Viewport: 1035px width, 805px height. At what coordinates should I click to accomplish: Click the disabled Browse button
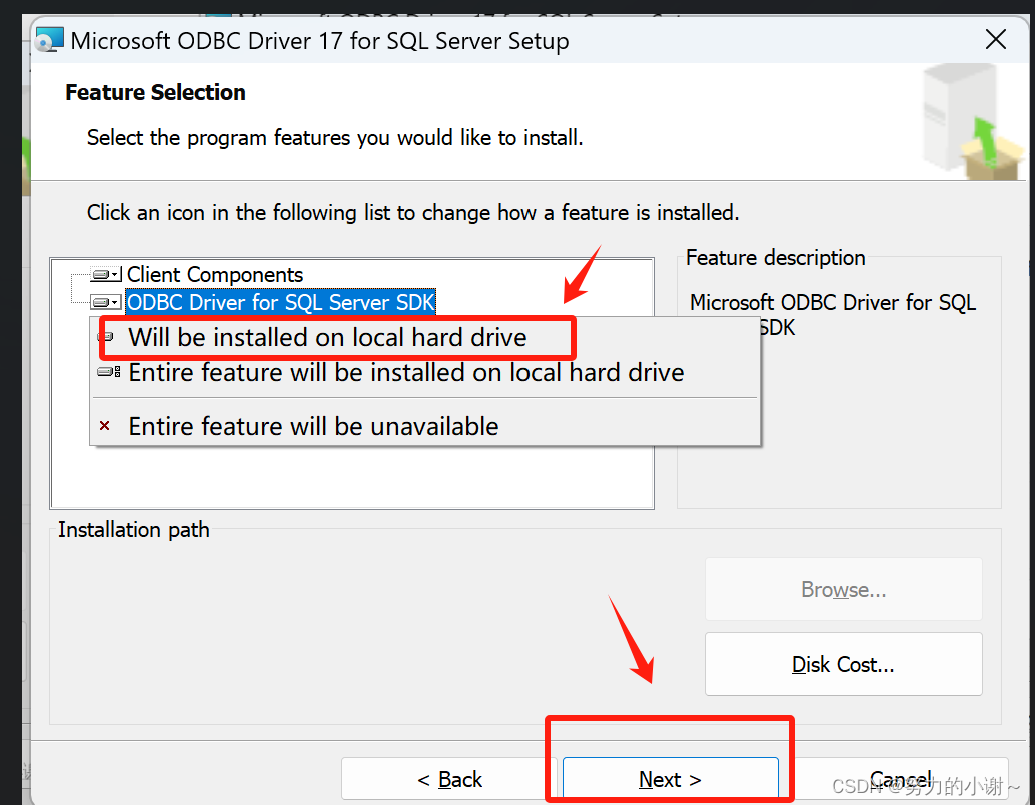pyautogui.click(x=844, y=589)
